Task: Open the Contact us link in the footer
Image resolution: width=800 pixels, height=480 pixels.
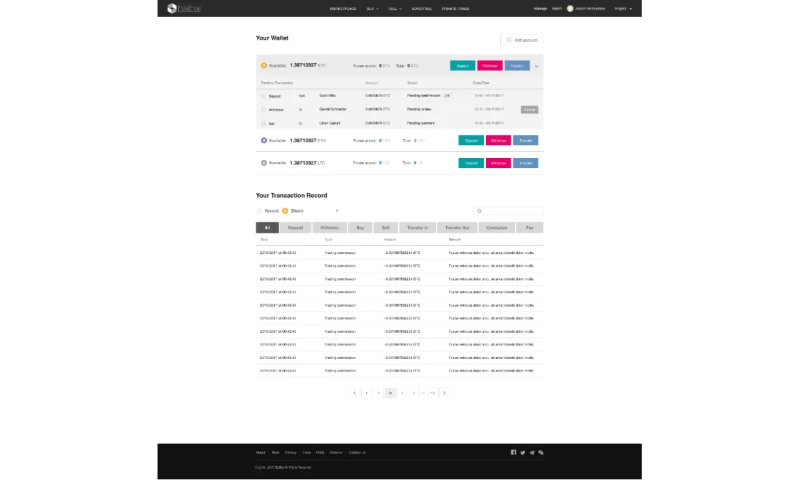Action: click(x=357, y=452)
